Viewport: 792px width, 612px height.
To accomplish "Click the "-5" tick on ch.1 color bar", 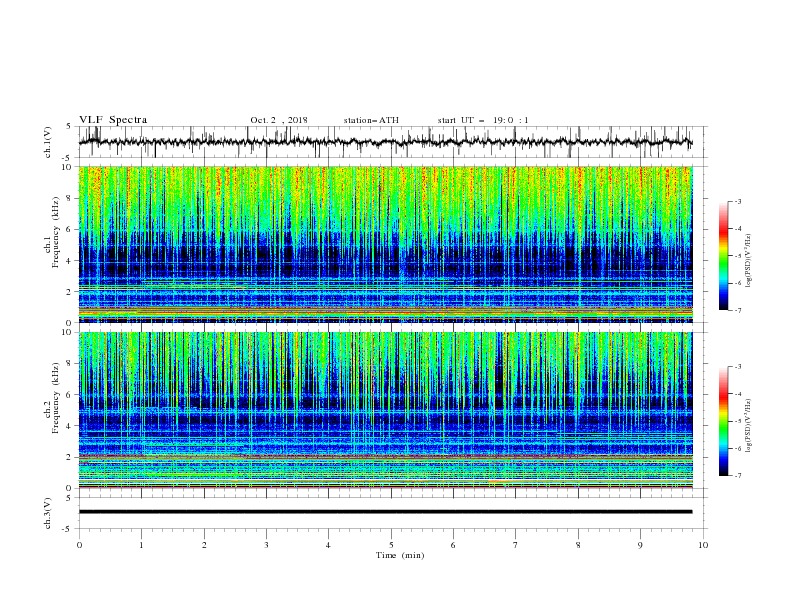I will 738,256.
